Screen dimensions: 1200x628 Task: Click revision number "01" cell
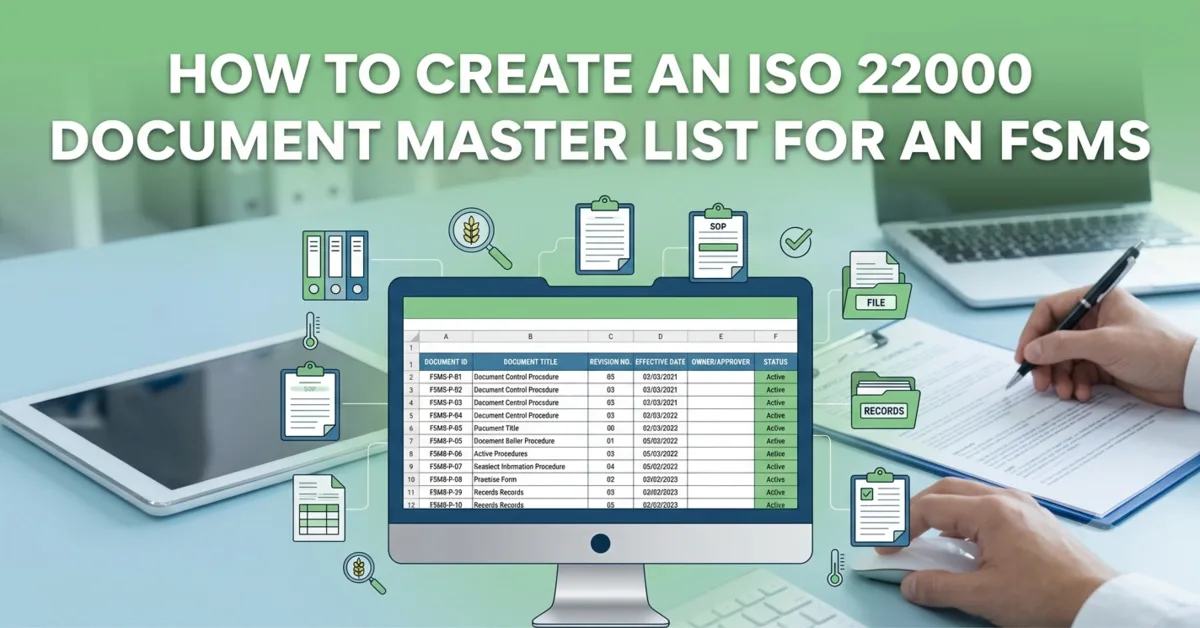[x=610, y=441]
